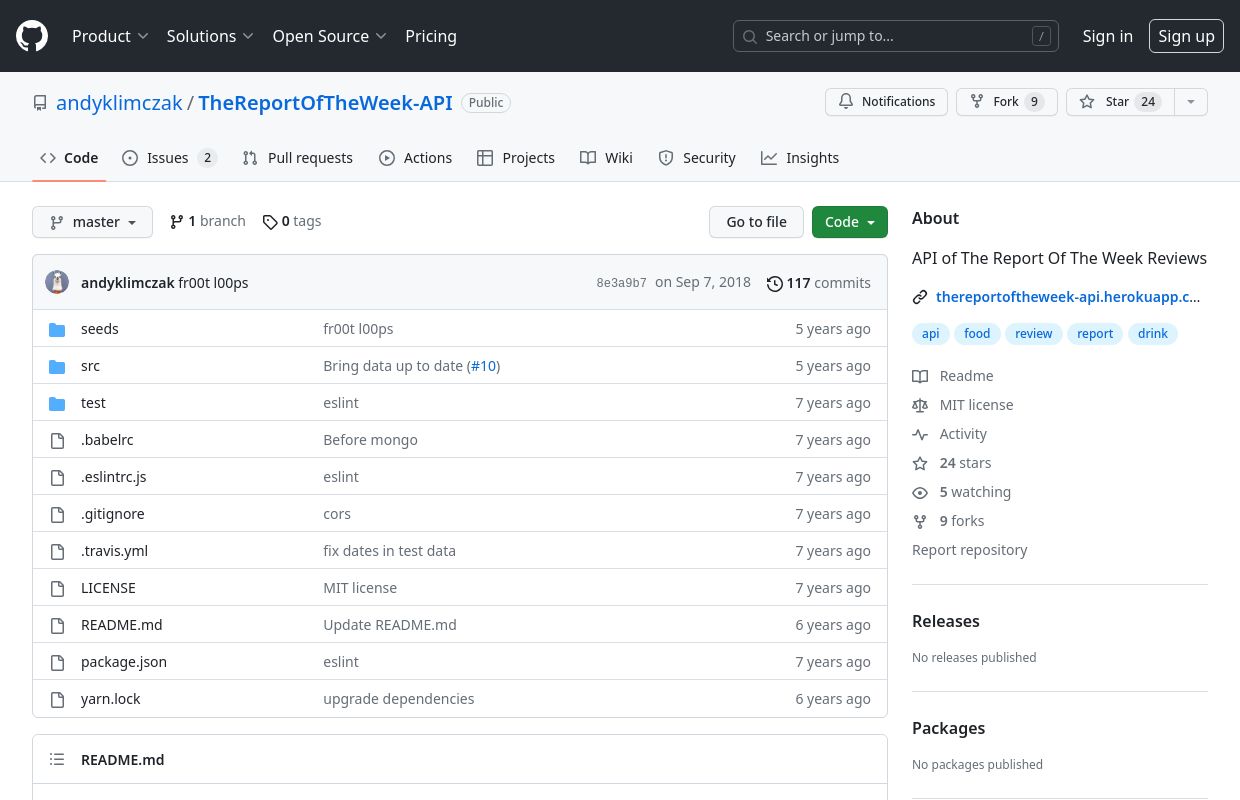Click the file icon beside .eslintrc.js
The width and height of the screenshot is (1240, 800).
(x=57, y=477)
